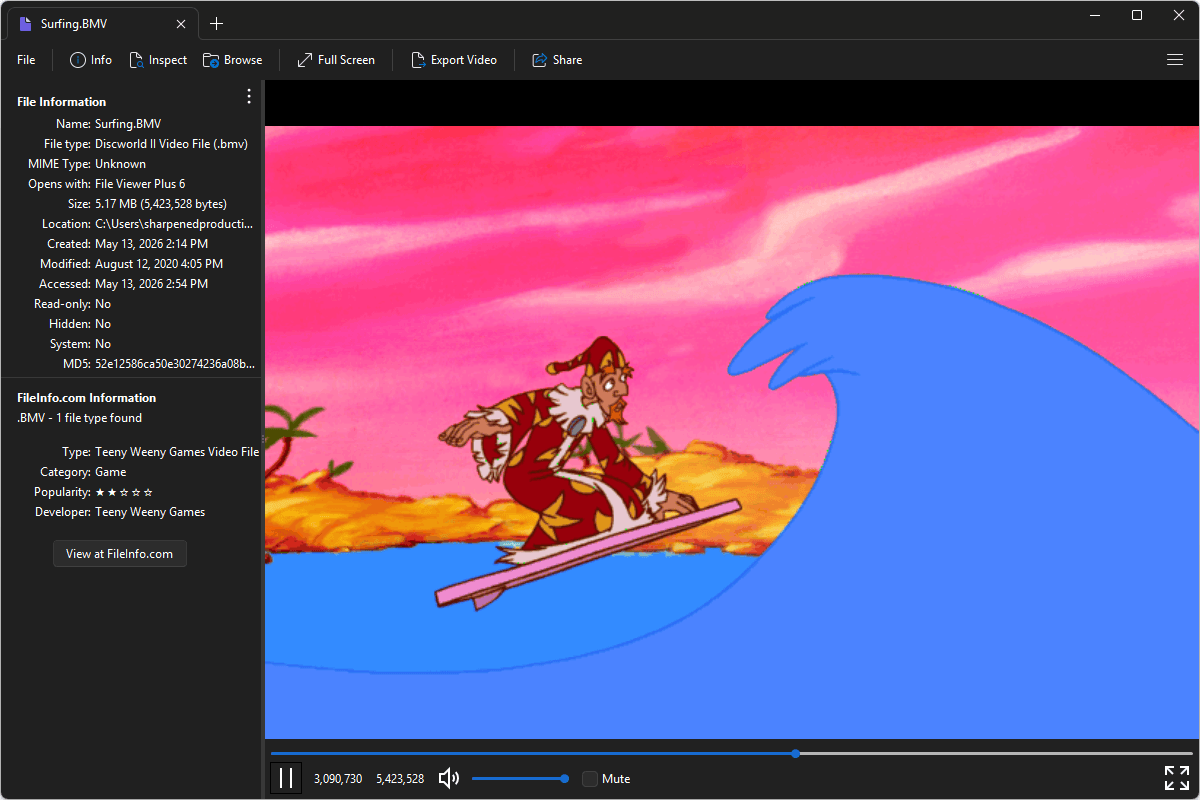Image resolution: width=1200 pixels, height=800 pixels.
Task: Open the hamburger menu in the toolbar
Action: point(1175,60)
